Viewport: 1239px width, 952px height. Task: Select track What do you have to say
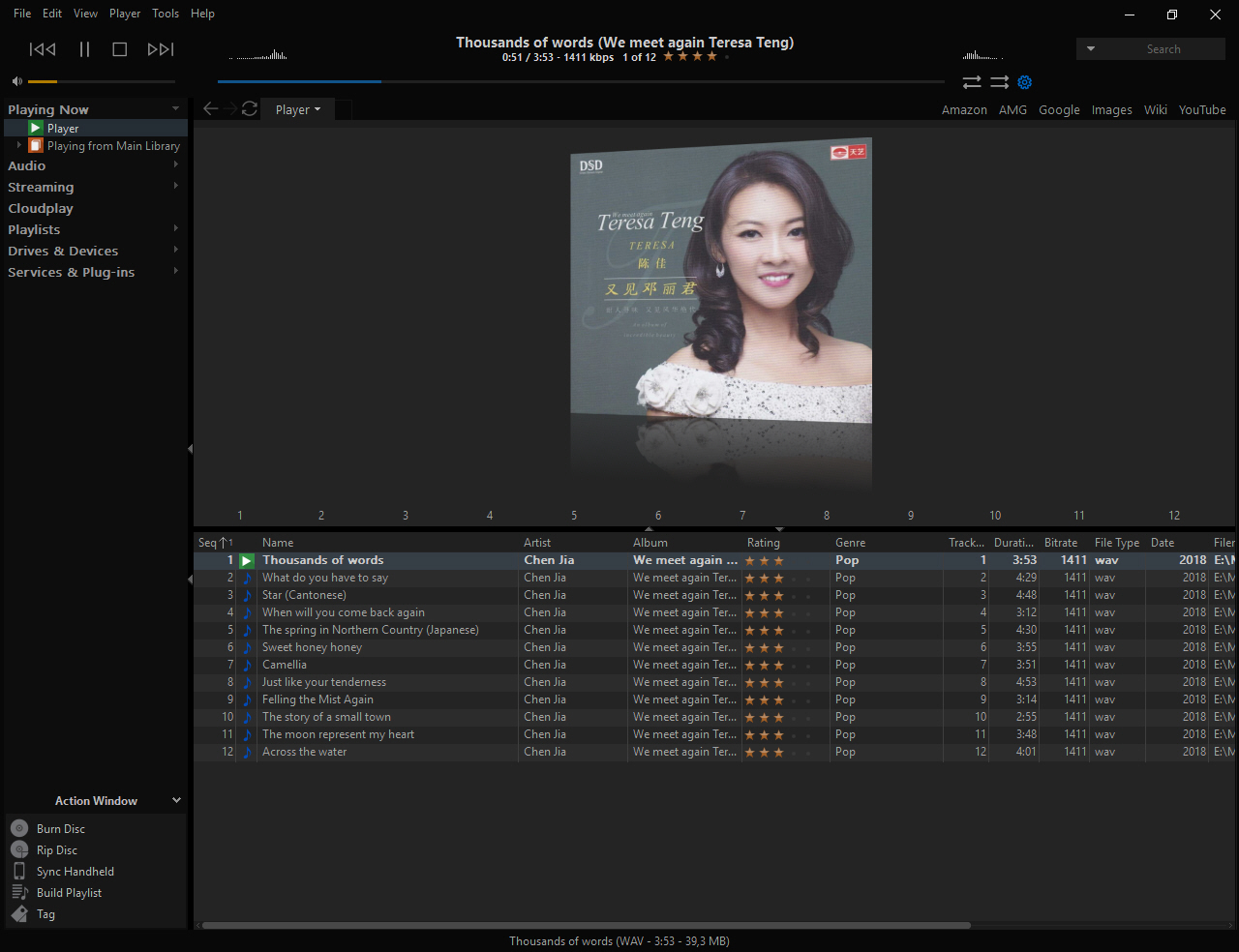tap(325, 578)
